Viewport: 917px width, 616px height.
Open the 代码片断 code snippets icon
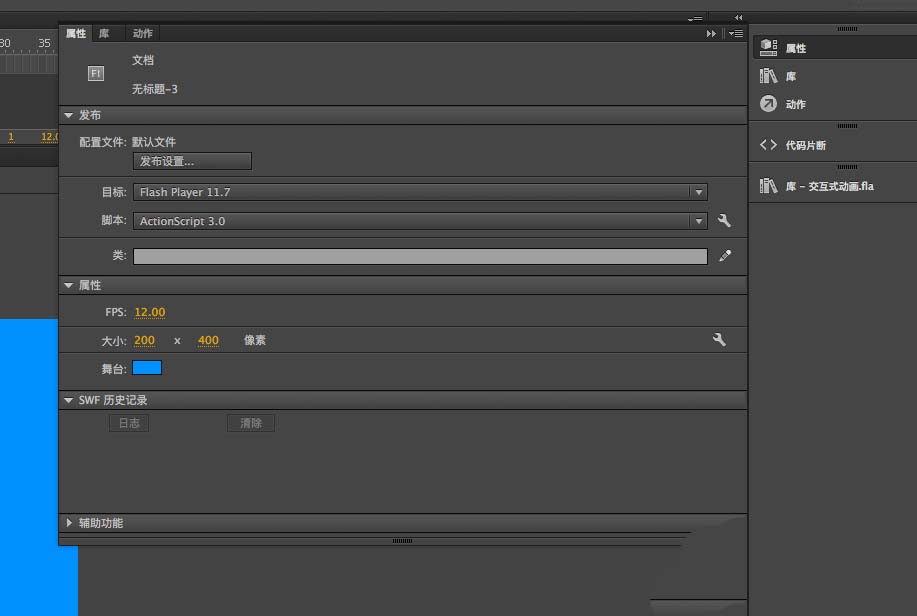click(768, 144)
